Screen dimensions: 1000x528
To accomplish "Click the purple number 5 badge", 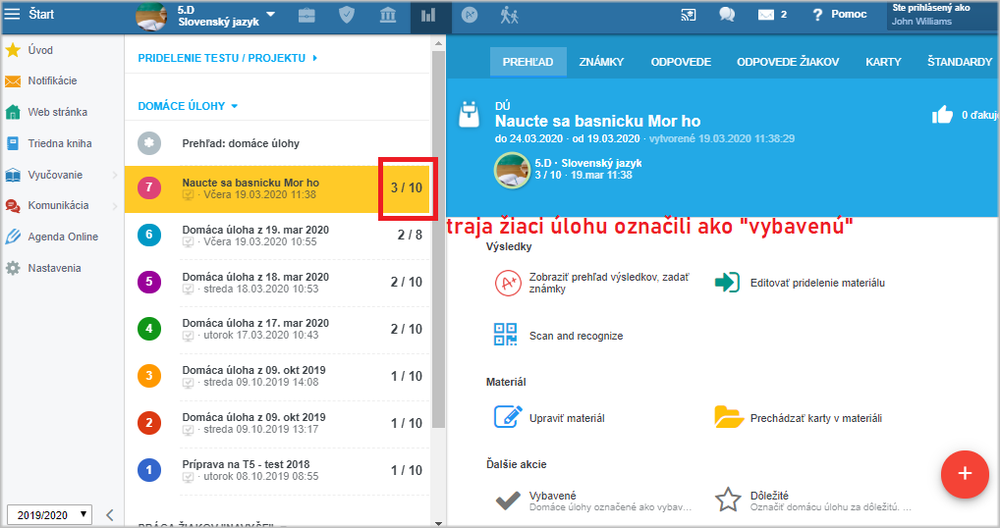I will 149,282.
